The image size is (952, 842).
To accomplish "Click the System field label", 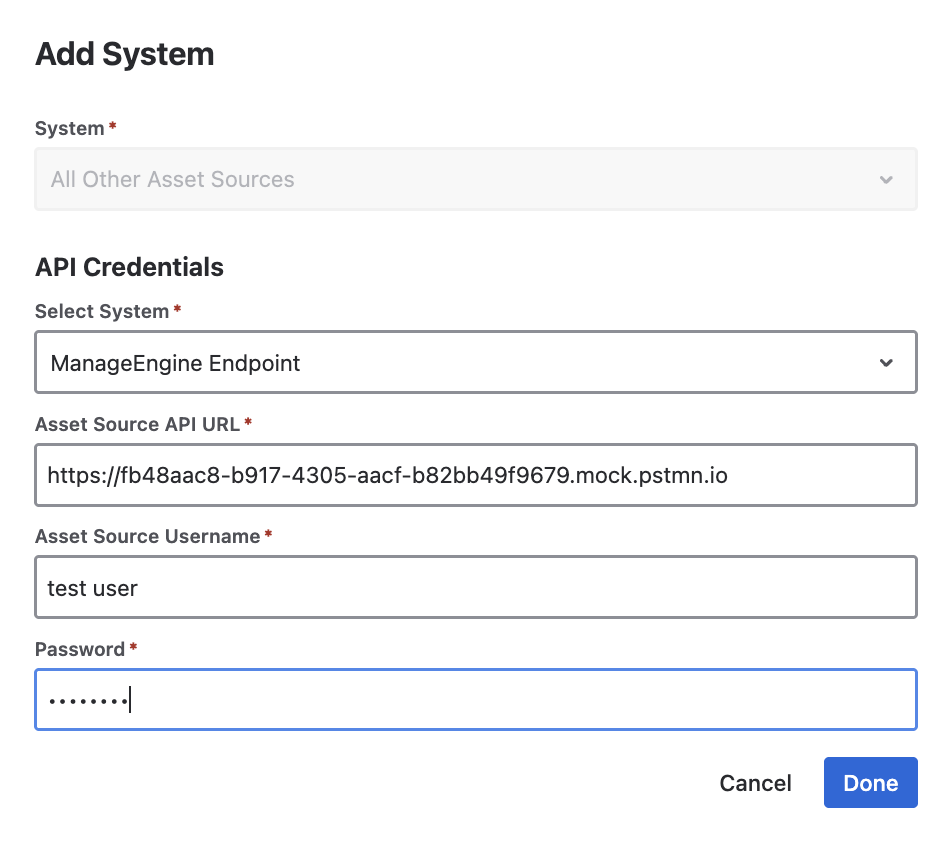I will tap(69, 129).
